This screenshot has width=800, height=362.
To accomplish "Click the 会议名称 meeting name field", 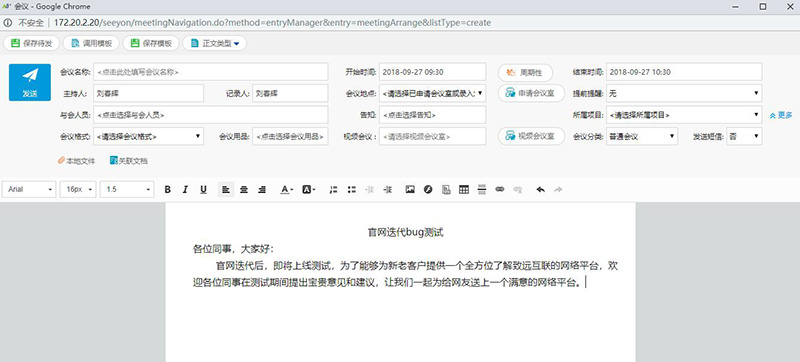I will tap(211, 72).
